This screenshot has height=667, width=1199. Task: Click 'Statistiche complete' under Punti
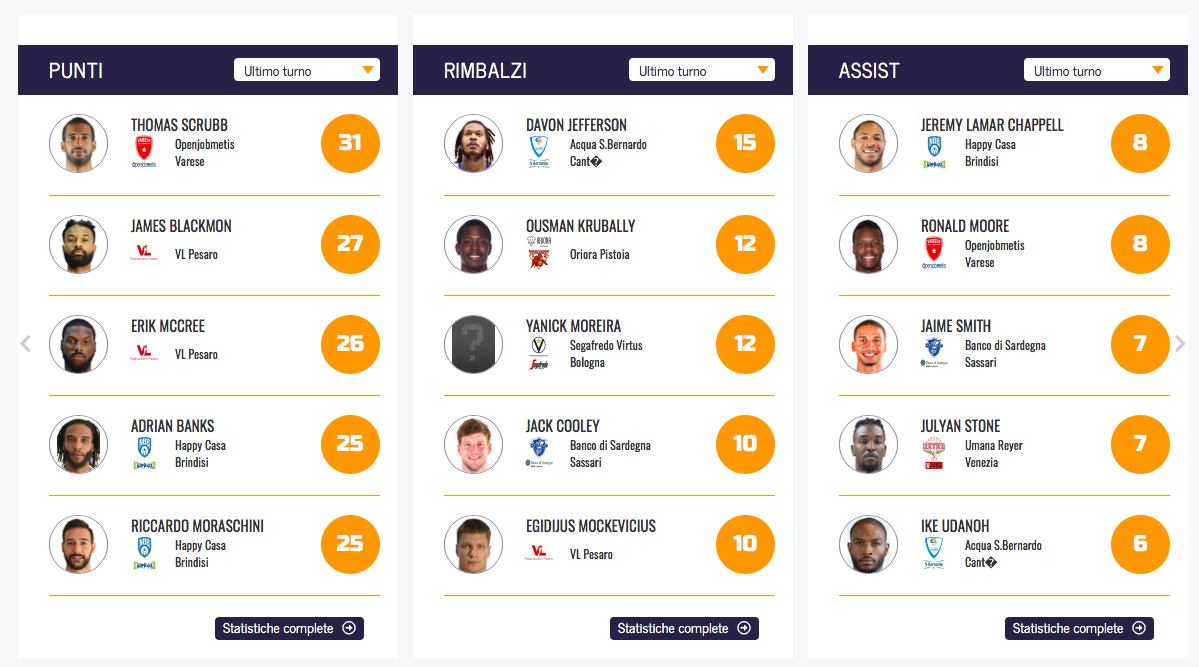[x=289, y=628]
